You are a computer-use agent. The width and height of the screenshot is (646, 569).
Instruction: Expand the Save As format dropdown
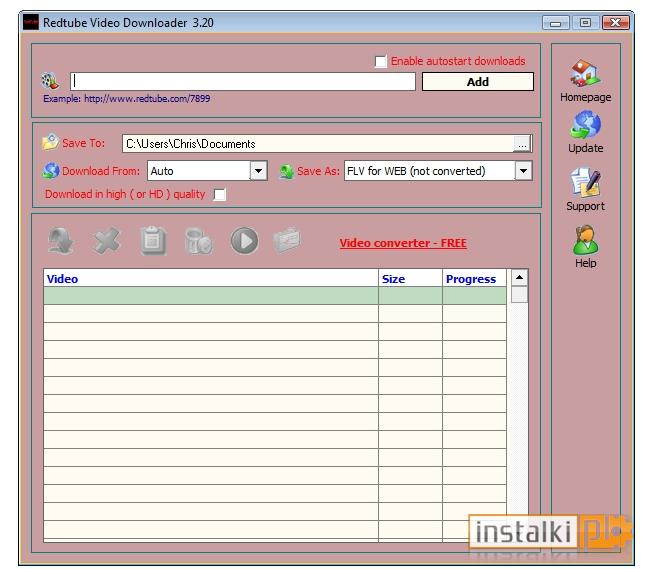tap(523, 171)
